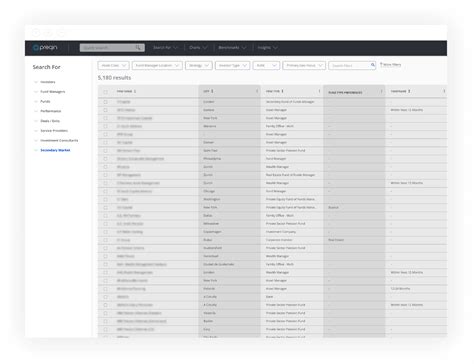Click the 'Copenhagen' city cell

[212, 232]
